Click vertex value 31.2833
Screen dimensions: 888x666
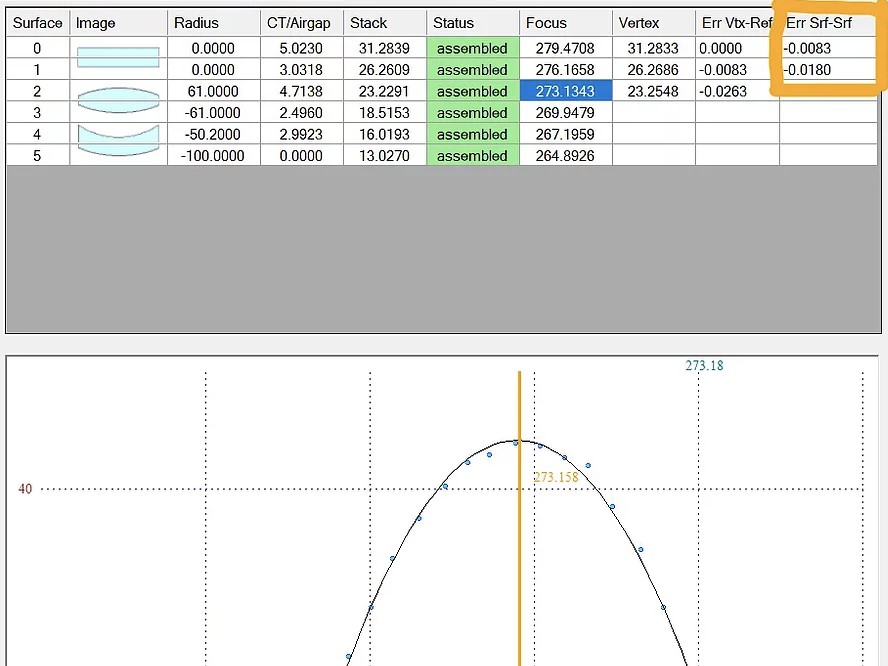click(x=654, y=48)
